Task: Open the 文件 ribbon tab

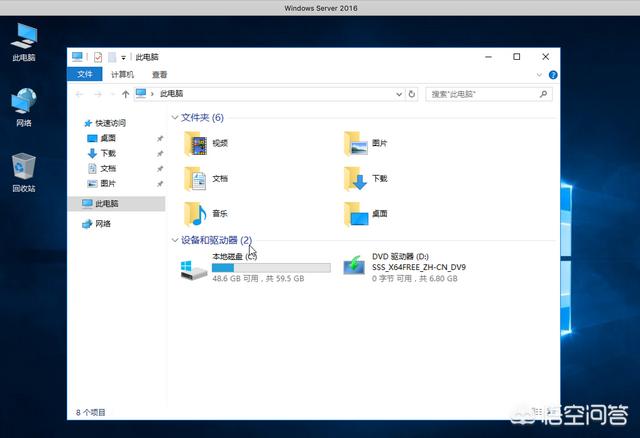Action: click(84, 74)
